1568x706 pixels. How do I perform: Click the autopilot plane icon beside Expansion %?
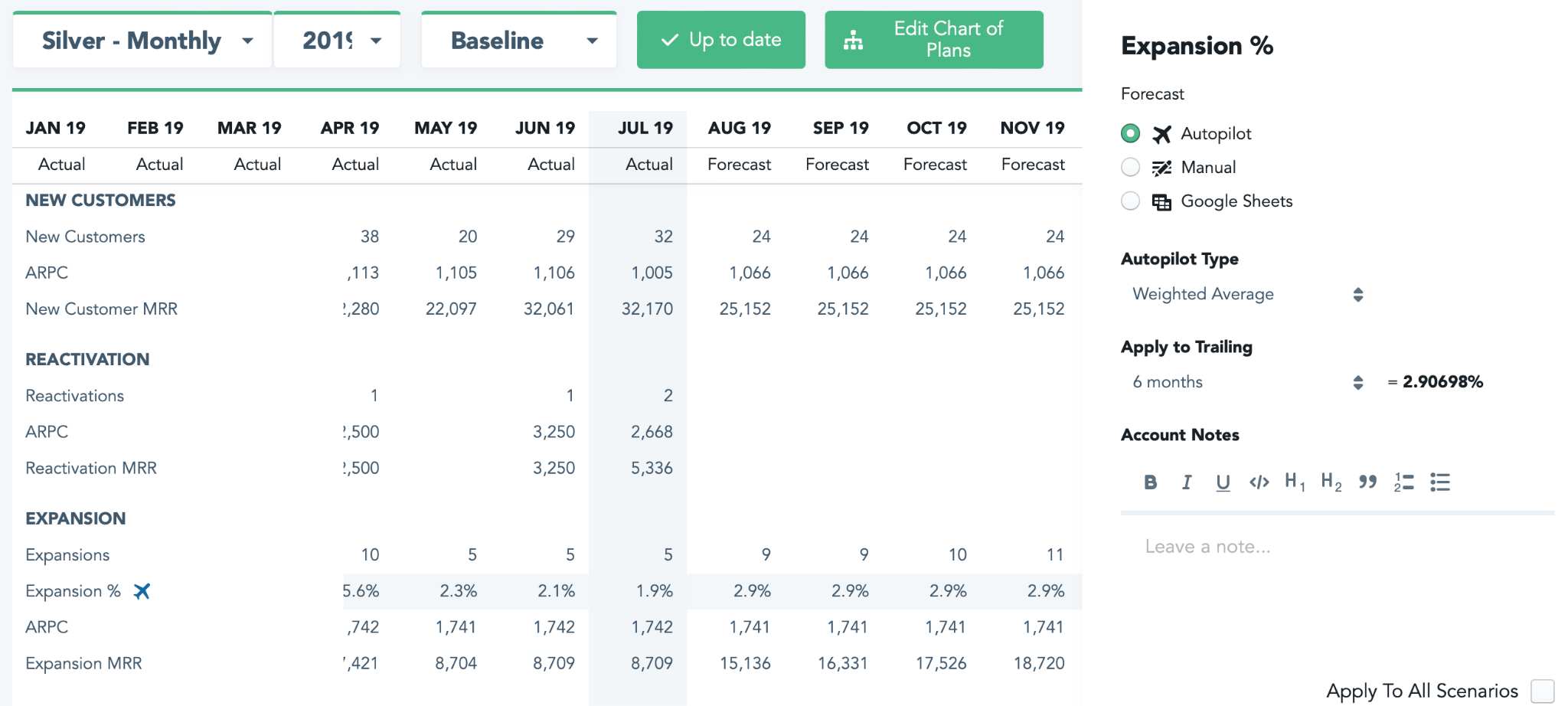142,591
